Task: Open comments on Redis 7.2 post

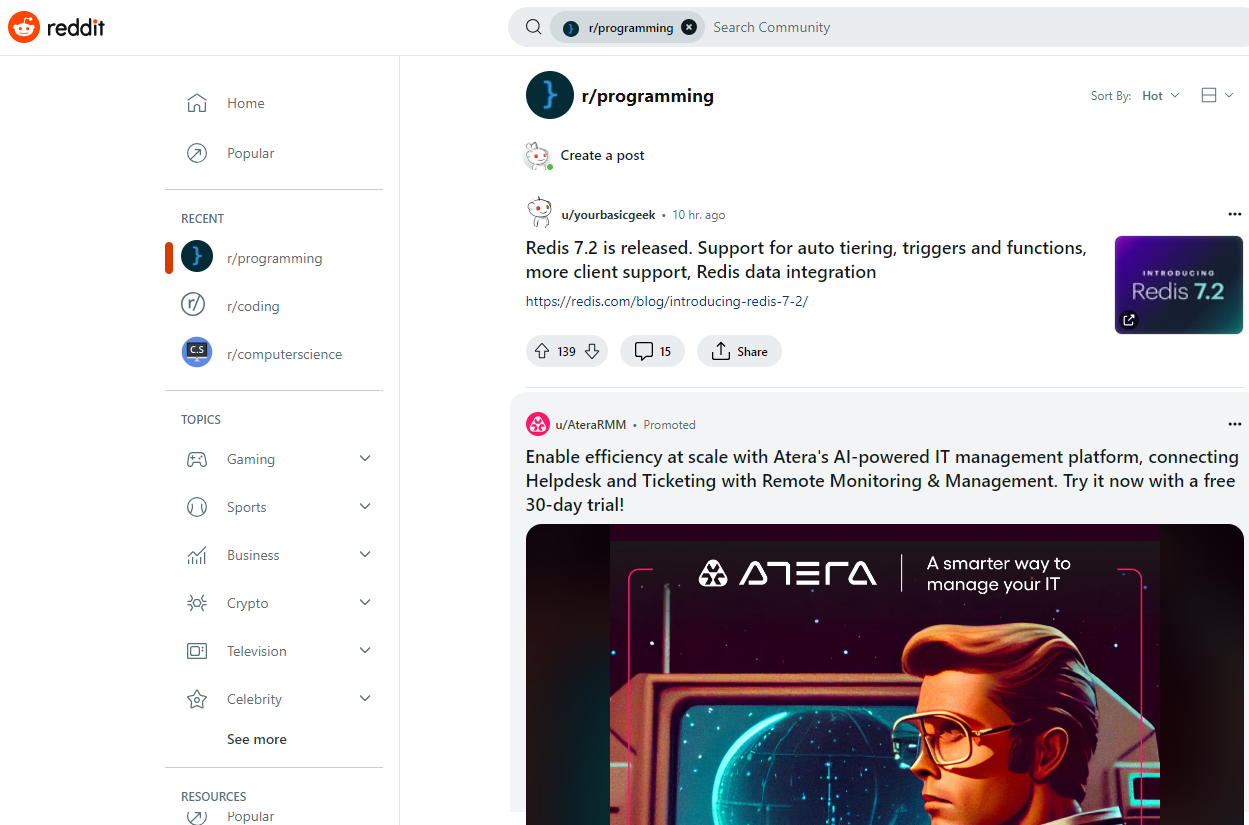Action: click(x=652, y=351)
